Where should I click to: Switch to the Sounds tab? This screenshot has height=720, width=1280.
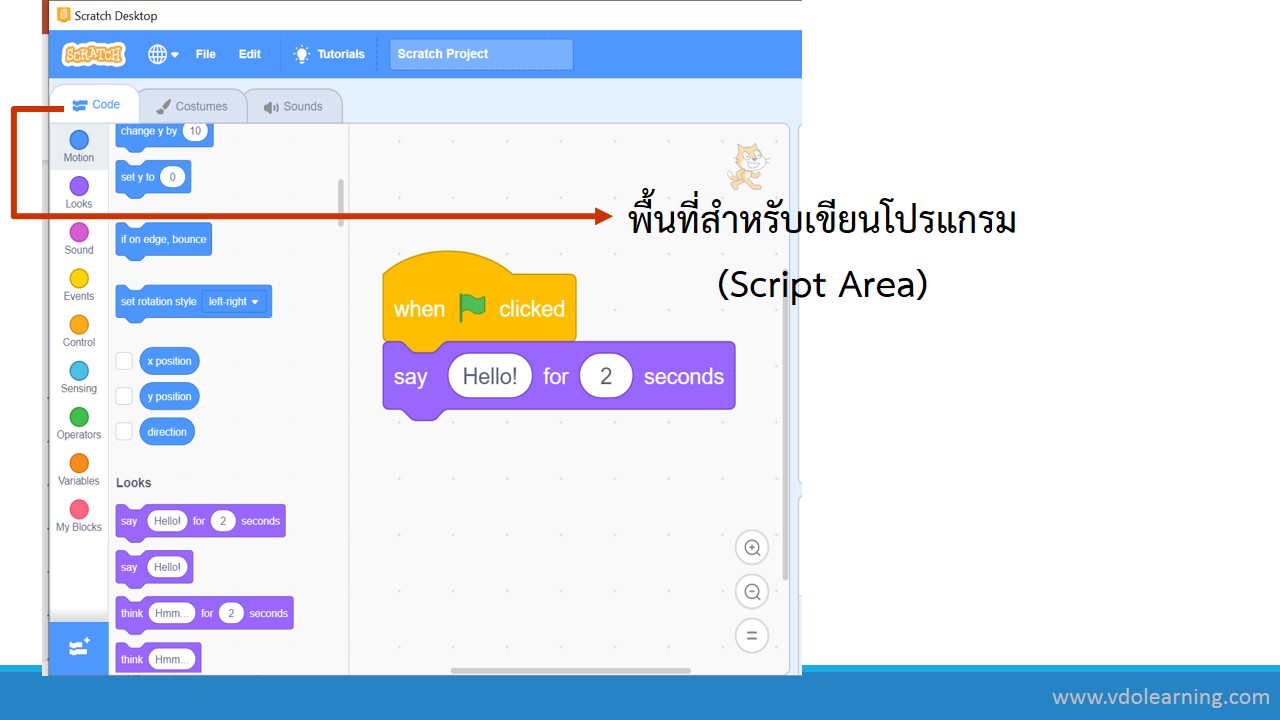[293, 106]
